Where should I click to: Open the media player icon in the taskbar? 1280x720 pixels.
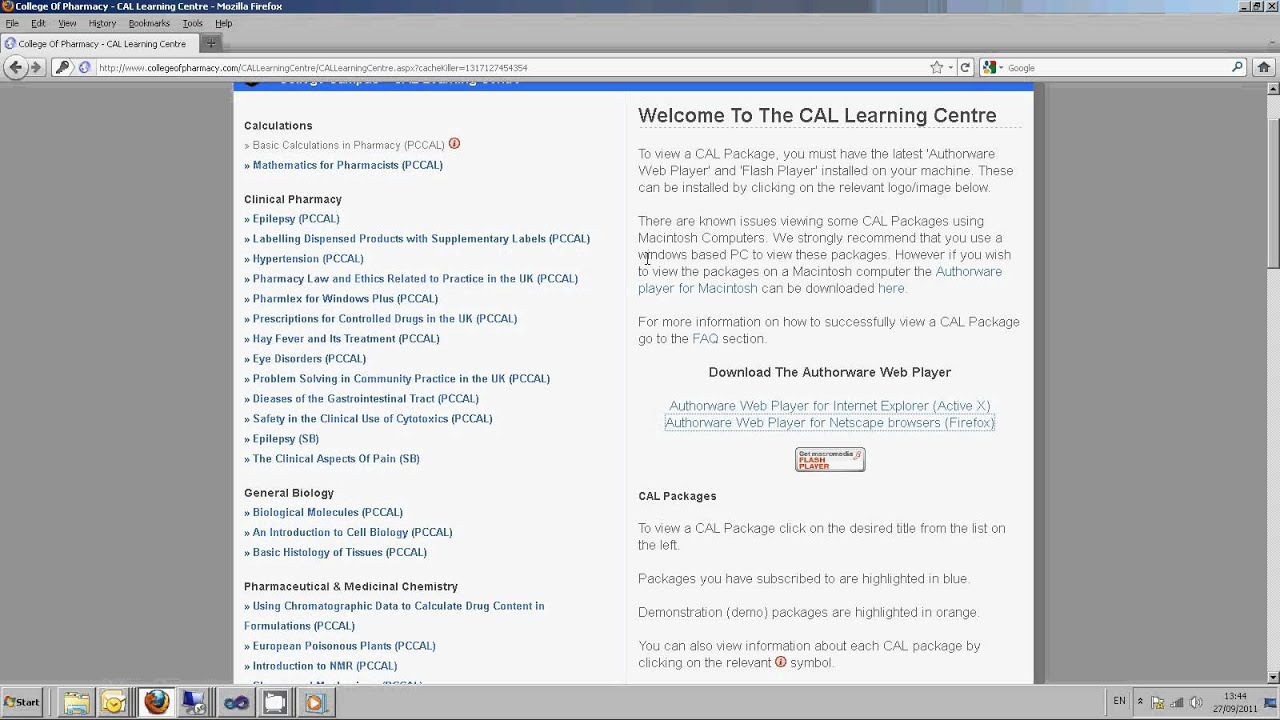click(x=315, y=703)
